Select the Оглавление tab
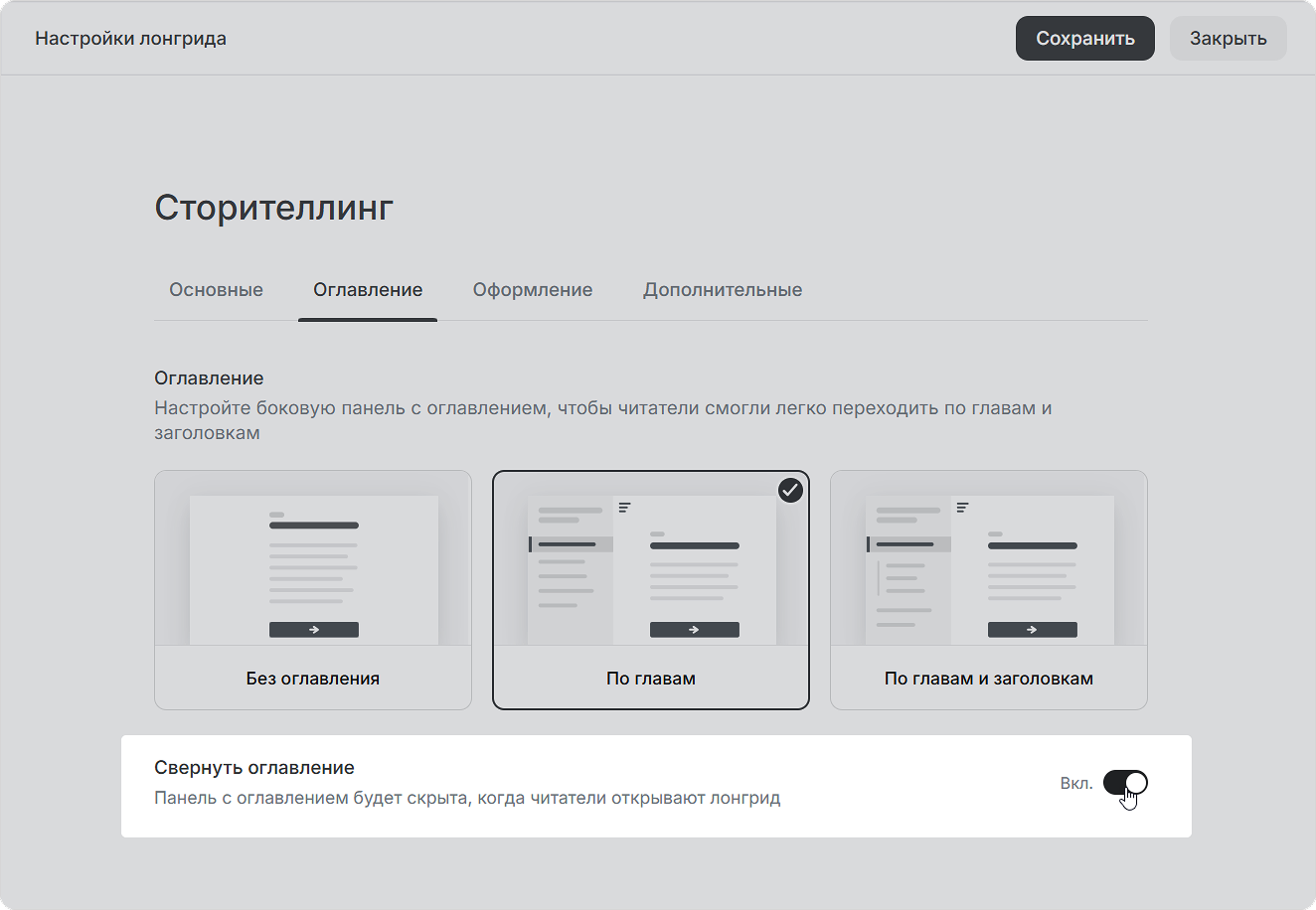1316x910 pixels. [x=368, y=290]
